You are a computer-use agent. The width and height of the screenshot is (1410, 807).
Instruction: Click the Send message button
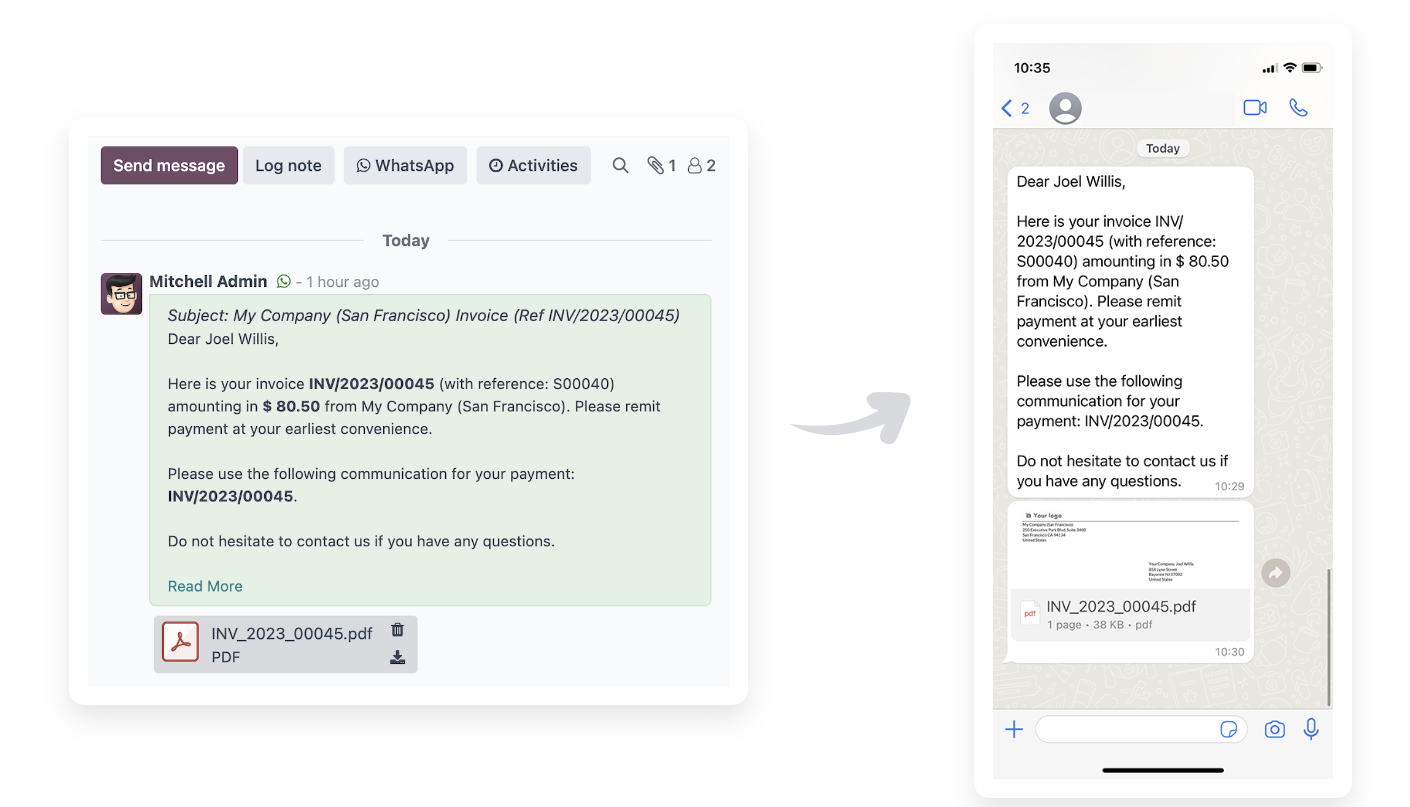coord(169,166)
